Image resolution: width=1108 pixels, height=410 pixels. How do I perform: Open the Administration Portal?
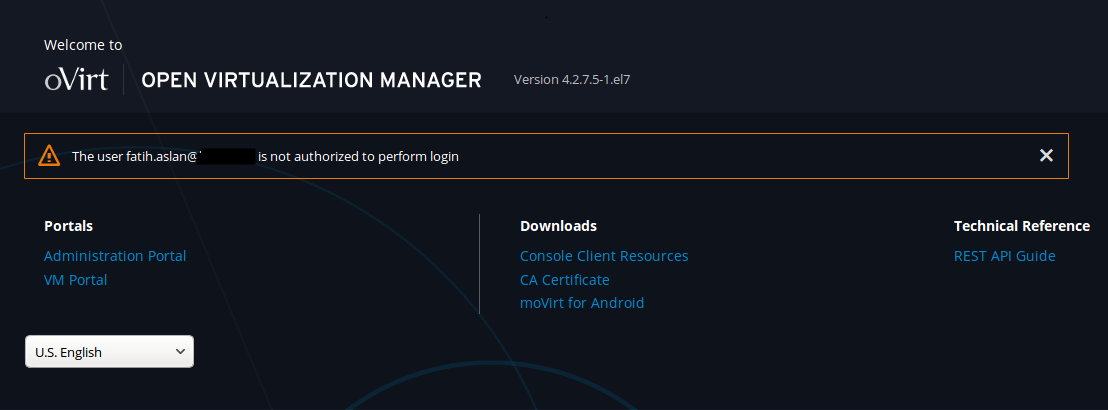[x=115, y=256]
